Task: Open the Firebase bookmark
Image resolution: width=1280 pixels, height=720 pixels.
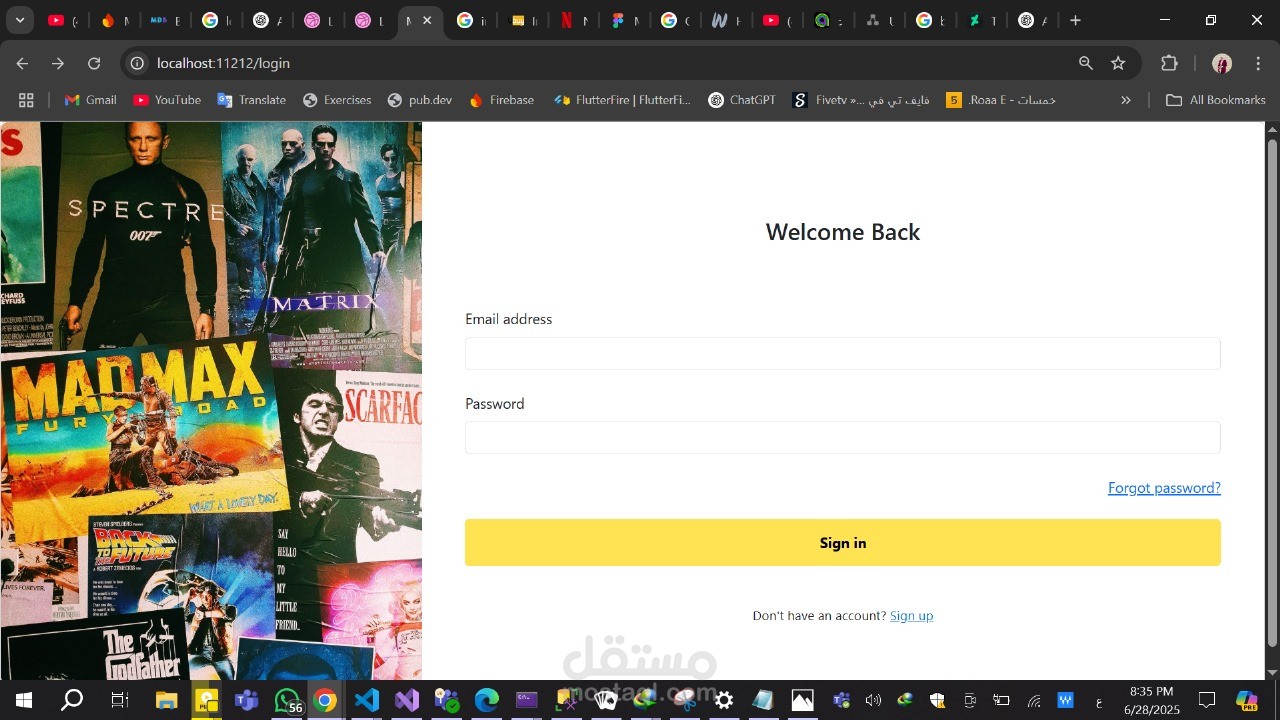Action: coord(501,100)
